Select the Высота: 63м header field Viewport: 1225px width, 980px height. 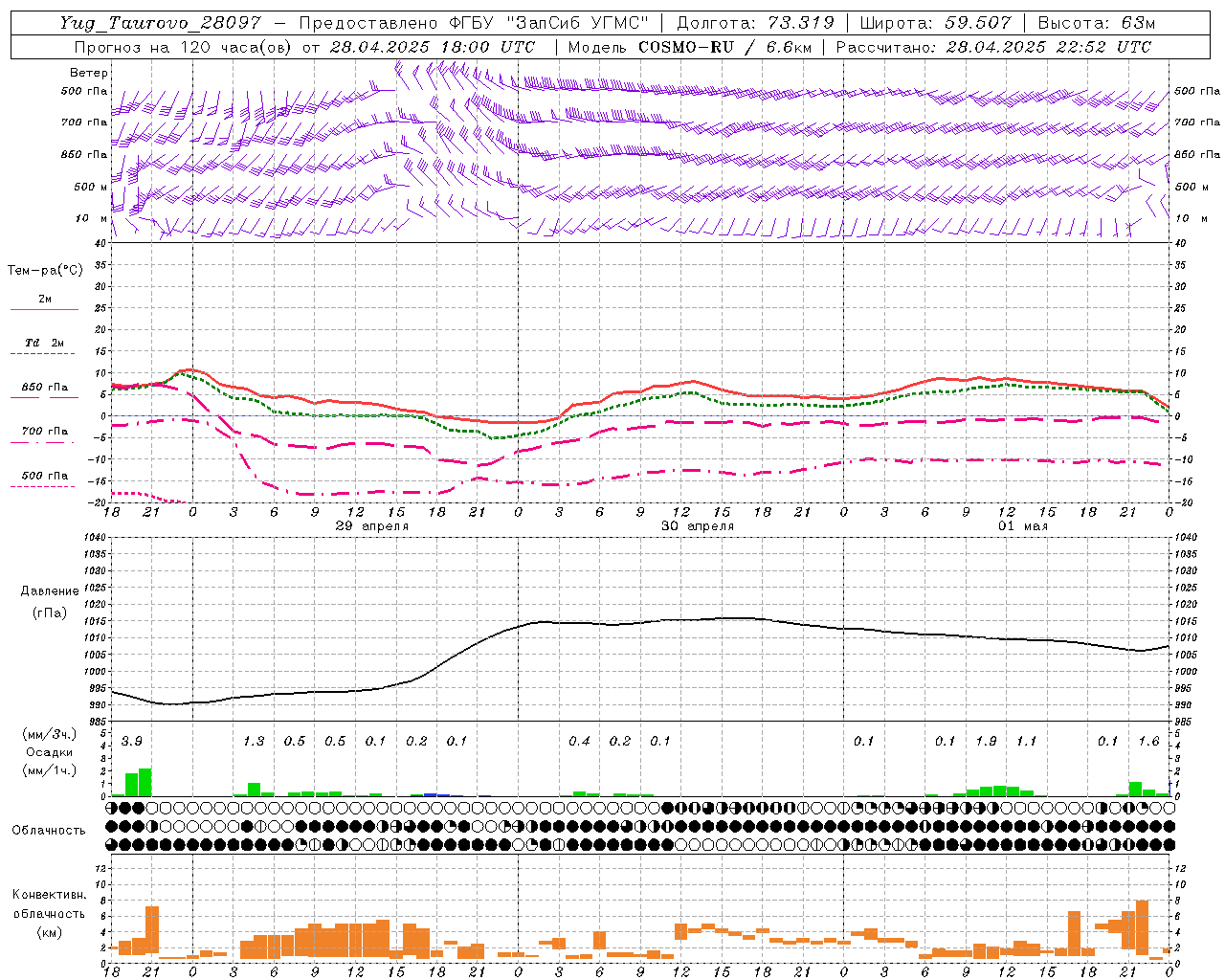[x=1097, y=23]
